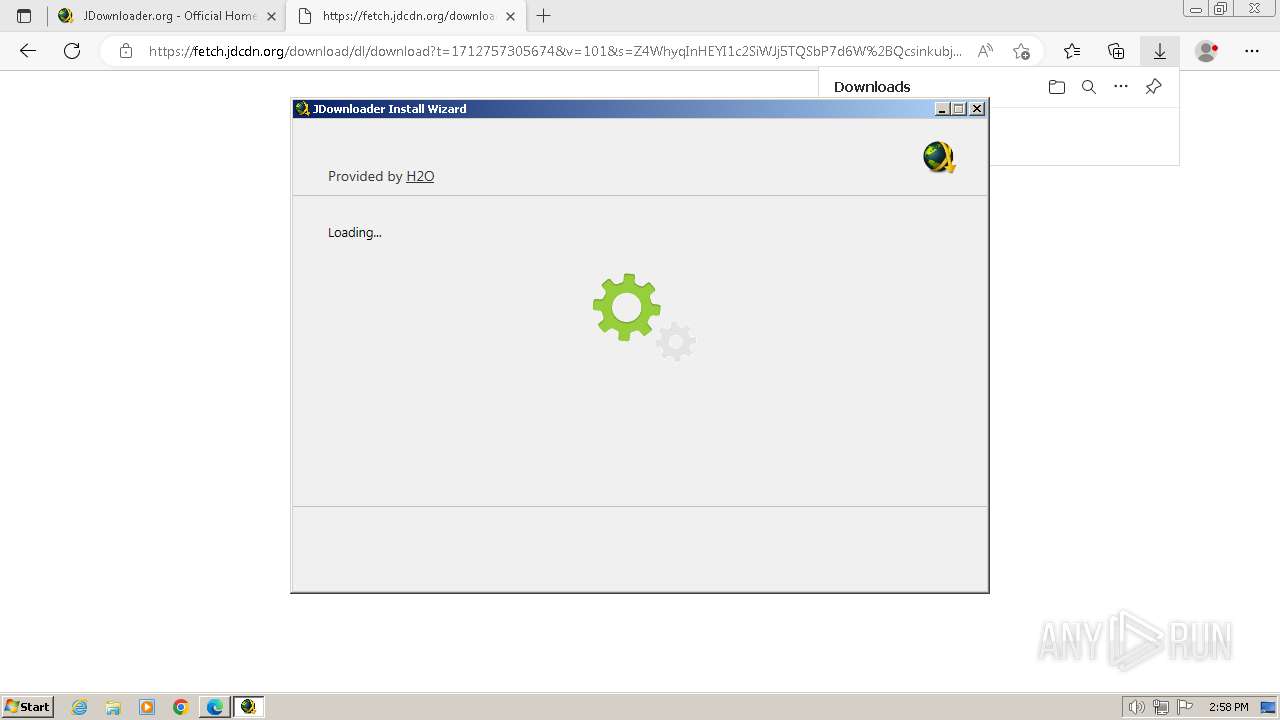Maximize the JDownloader Install Wizard
1280x720 pixels.
click(959, 109)
